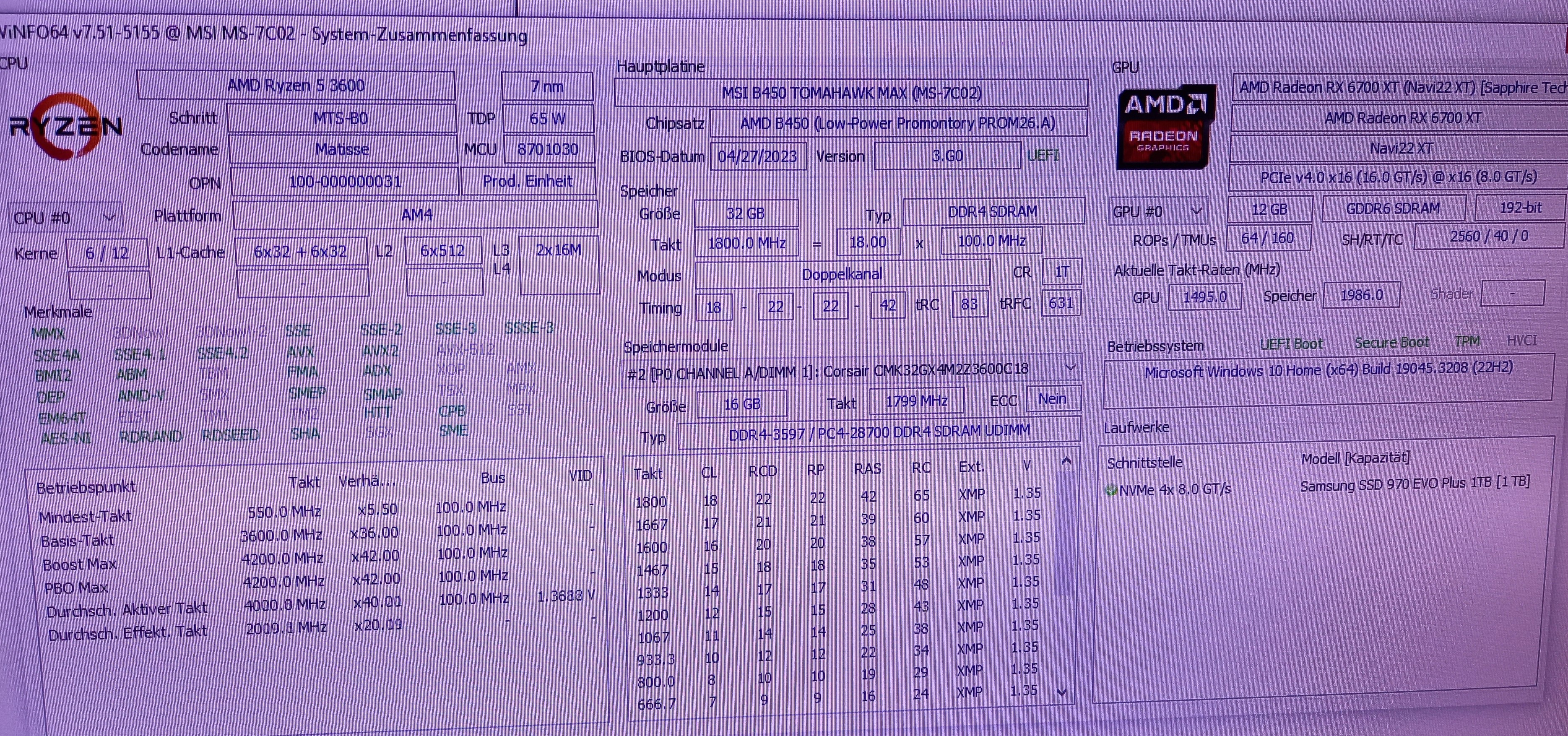The width and height of the screenshot is (1568, 736).
Task: Click the AMD Ryzen 5 3600 name field
Action: (x=296, y=85)
